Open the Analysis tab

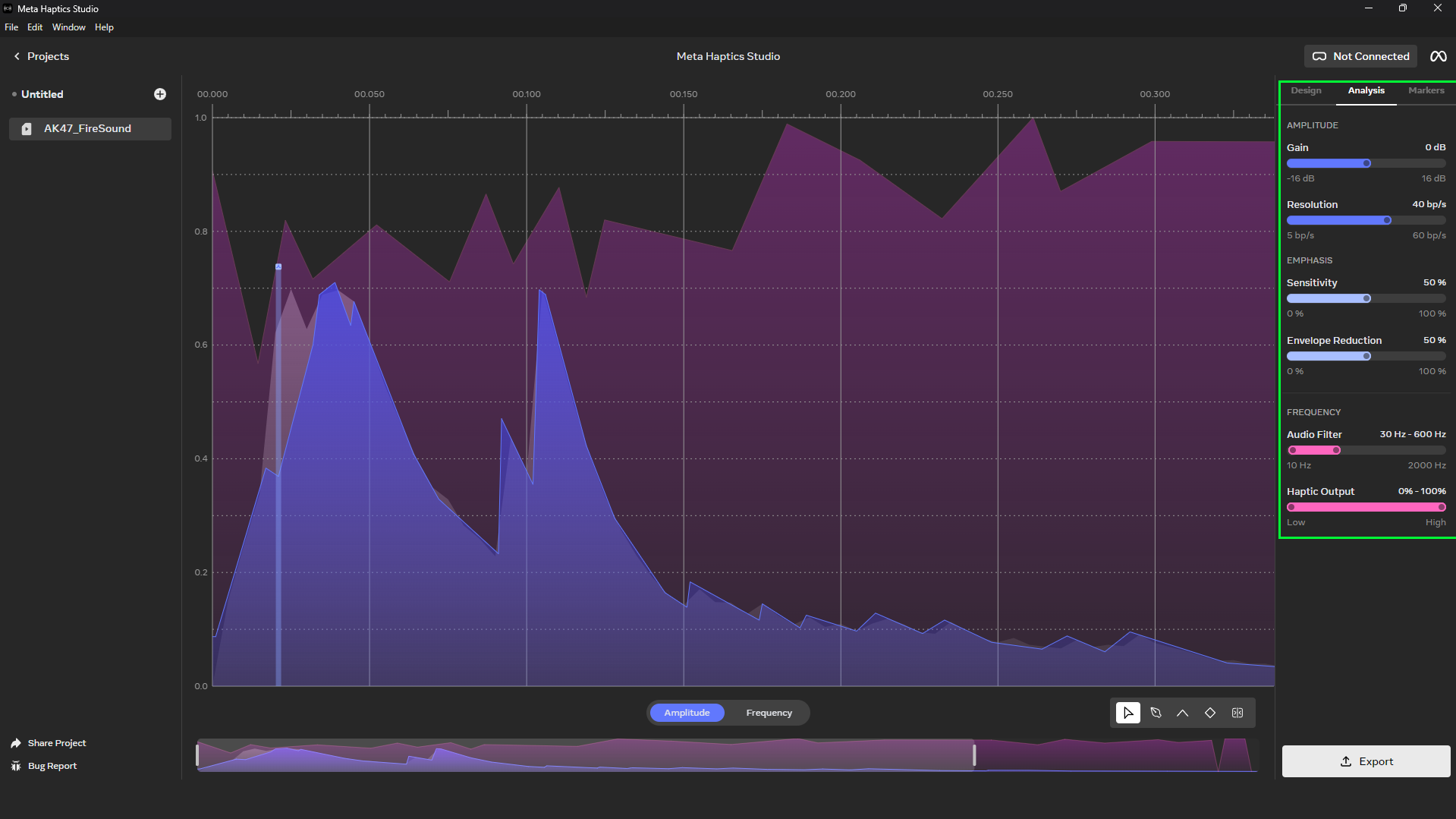tap(1366, 90)
